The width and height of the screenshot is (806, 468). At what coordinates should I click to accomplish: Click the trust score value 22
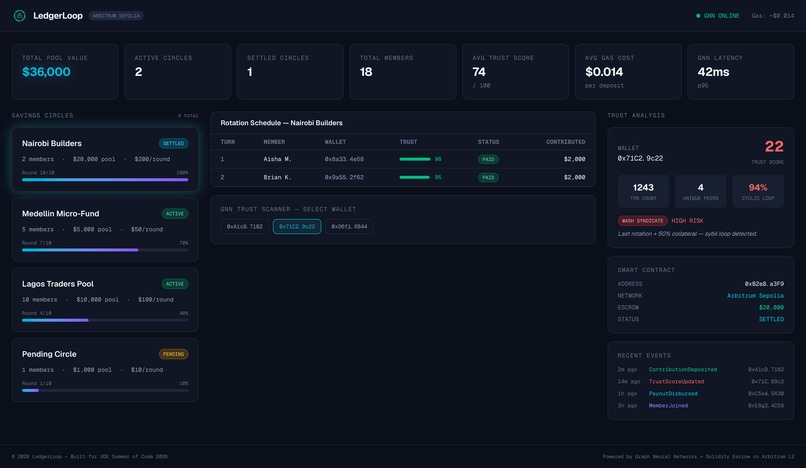tap(774, 147)
